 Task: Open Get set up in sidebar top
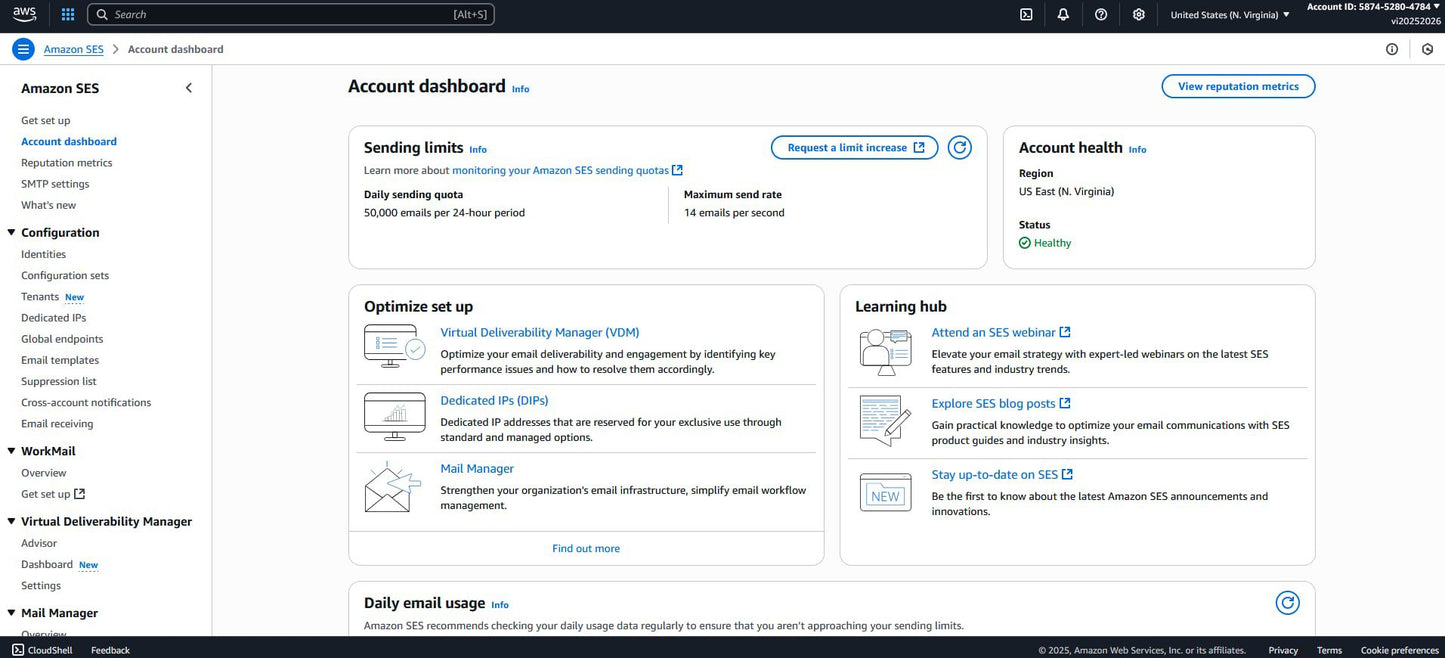(x=45, y=120)
